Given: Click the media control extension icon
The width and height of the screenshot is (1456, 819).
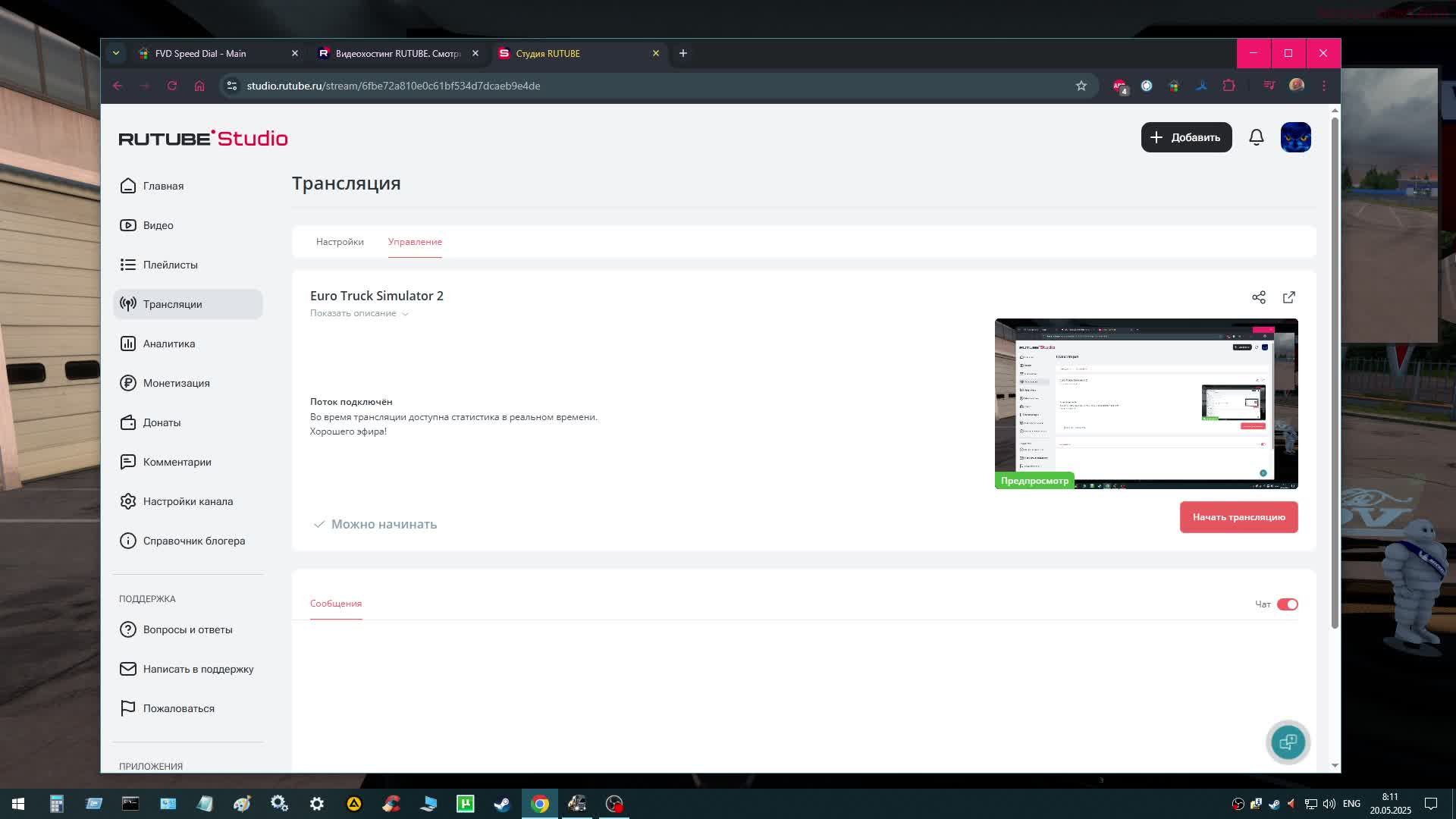Looking at the screenshot, I should pyautogui.click(x=1269, y=86).
